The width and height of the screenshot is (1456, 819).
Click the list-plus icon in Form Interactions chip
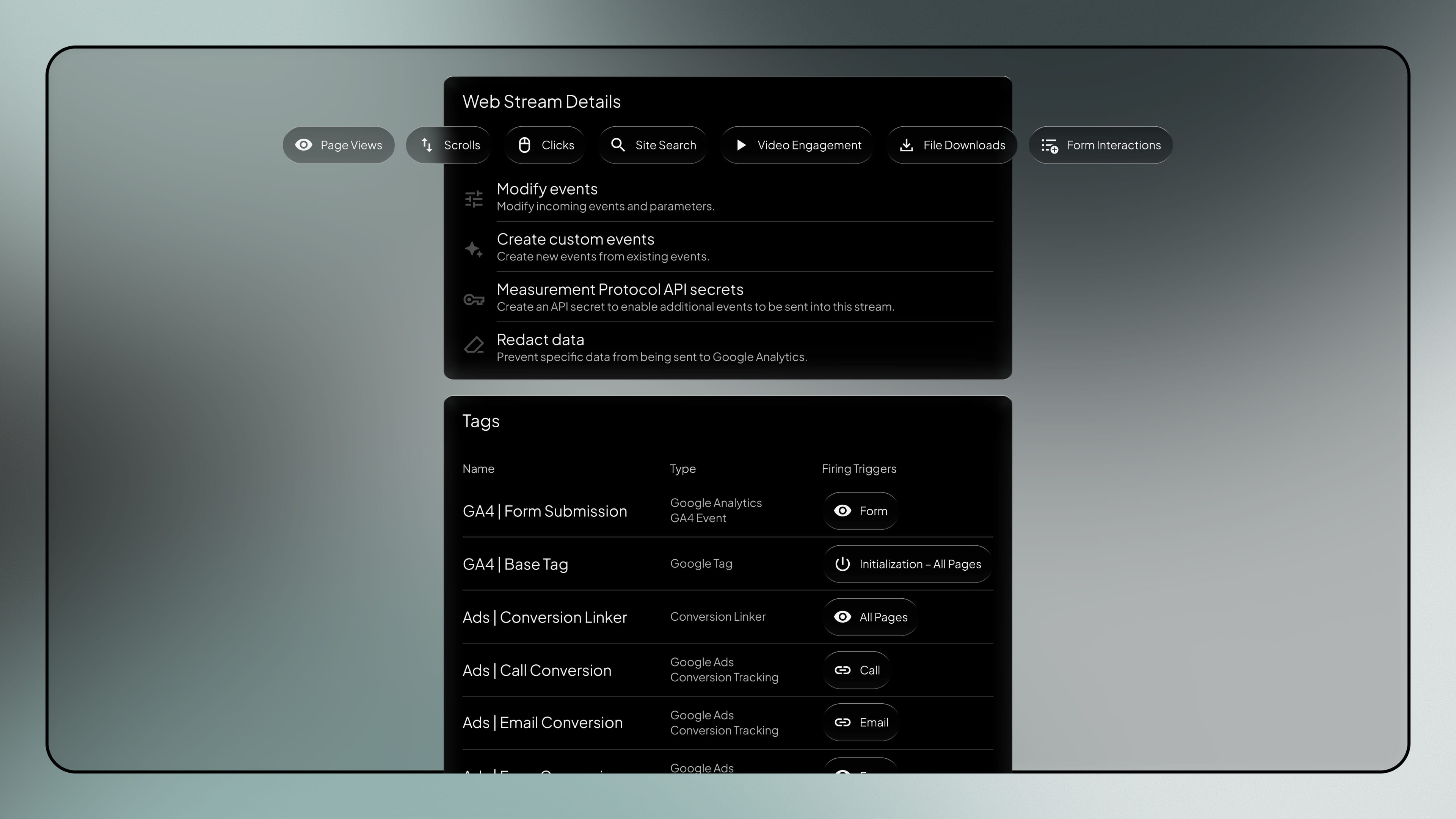point(1050,146)
